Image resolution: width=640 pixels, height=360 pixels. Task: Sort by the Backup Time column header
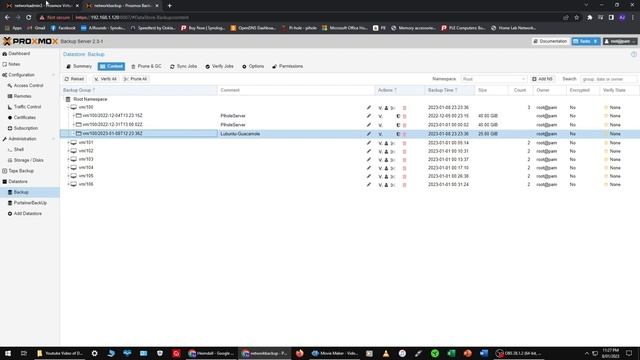449,90
